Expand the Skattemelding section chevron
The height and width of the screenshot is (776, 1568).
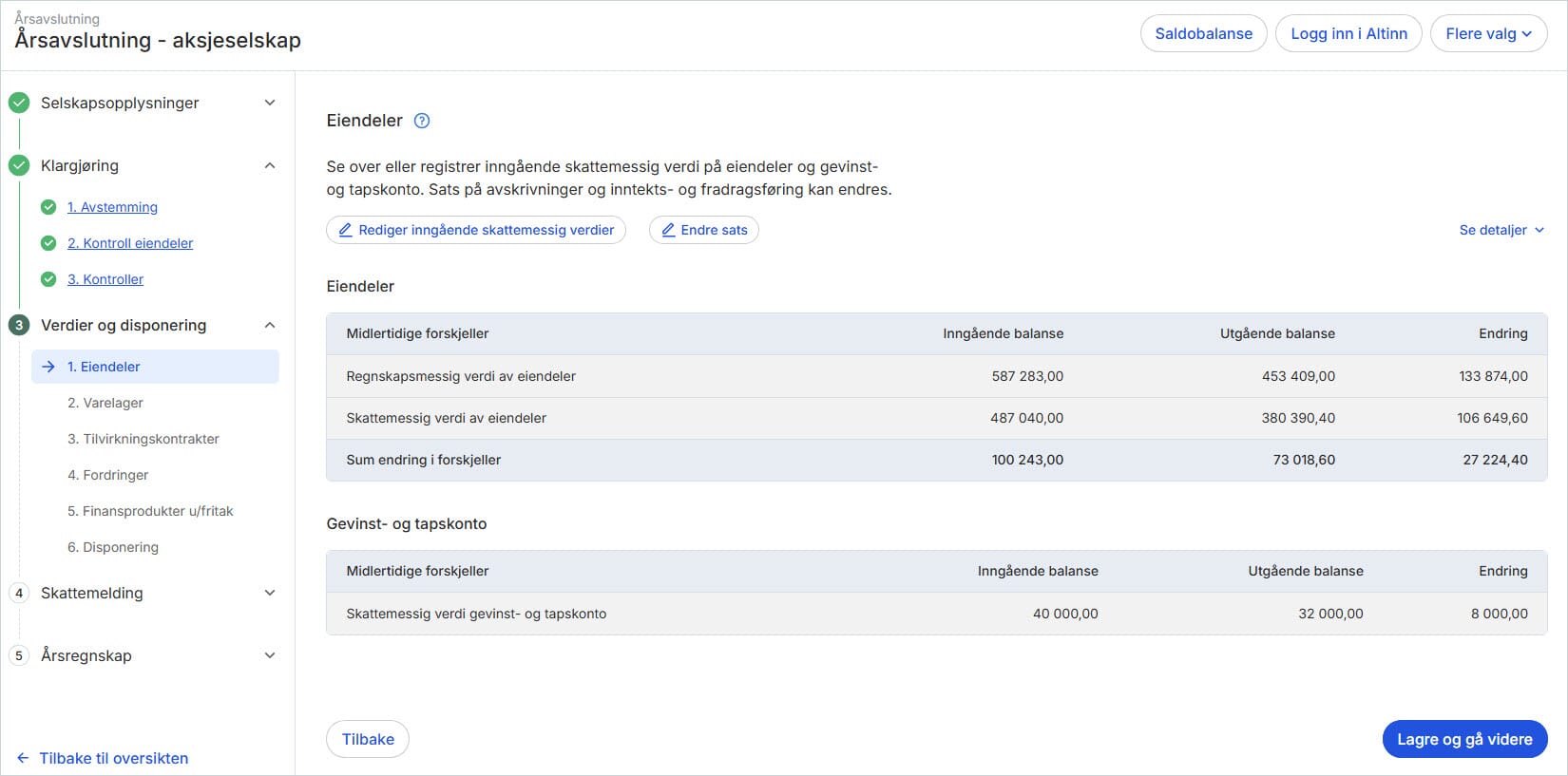point(270,593)
